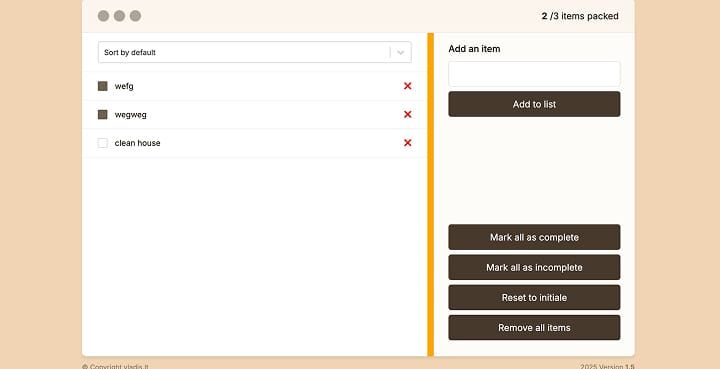Click Mark all as incomplete
720x369 pixels.
tap(534, 267)
